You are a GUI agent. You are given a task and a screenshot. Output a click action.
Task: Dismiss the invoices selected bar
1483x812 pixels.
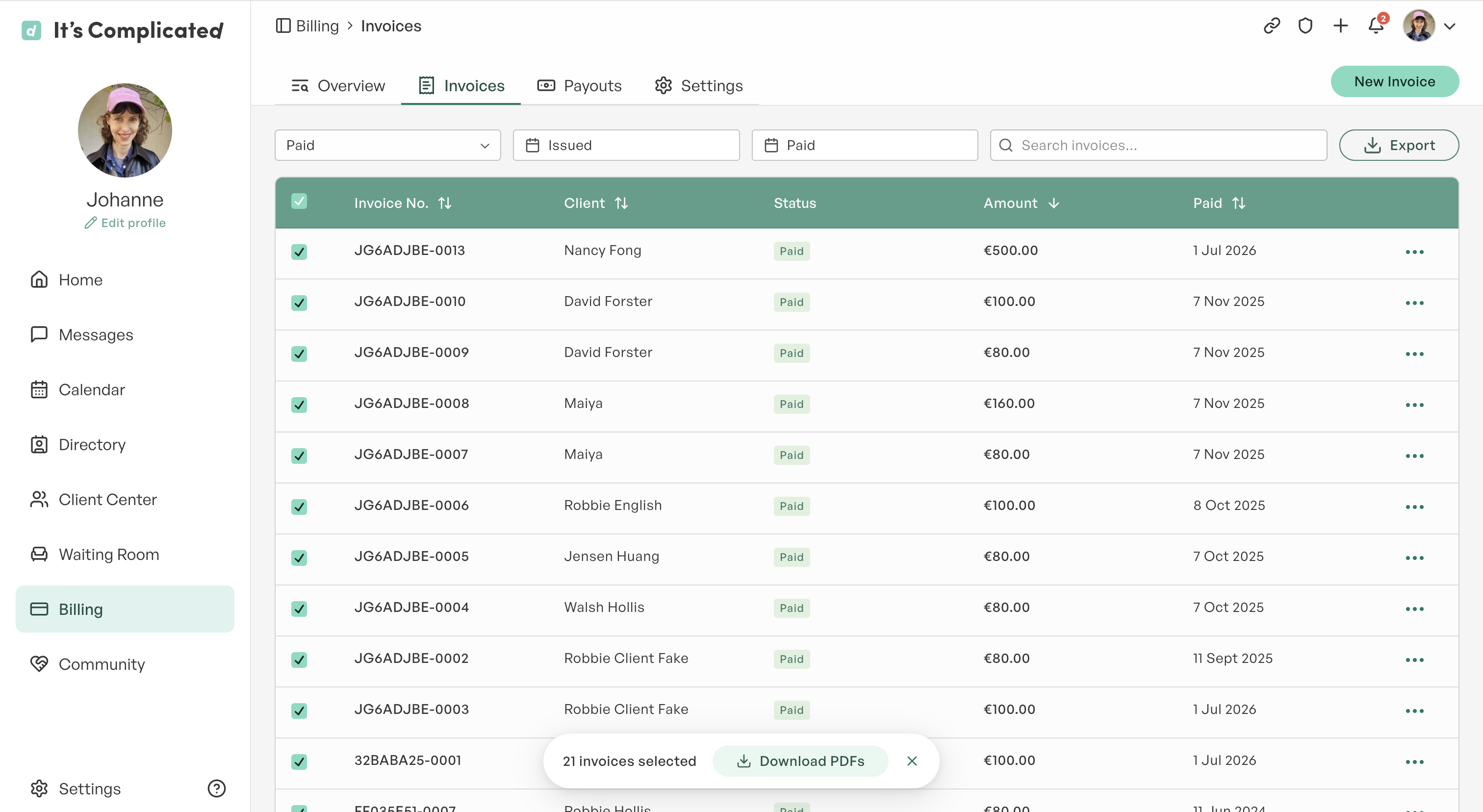(x=912, y=761)
